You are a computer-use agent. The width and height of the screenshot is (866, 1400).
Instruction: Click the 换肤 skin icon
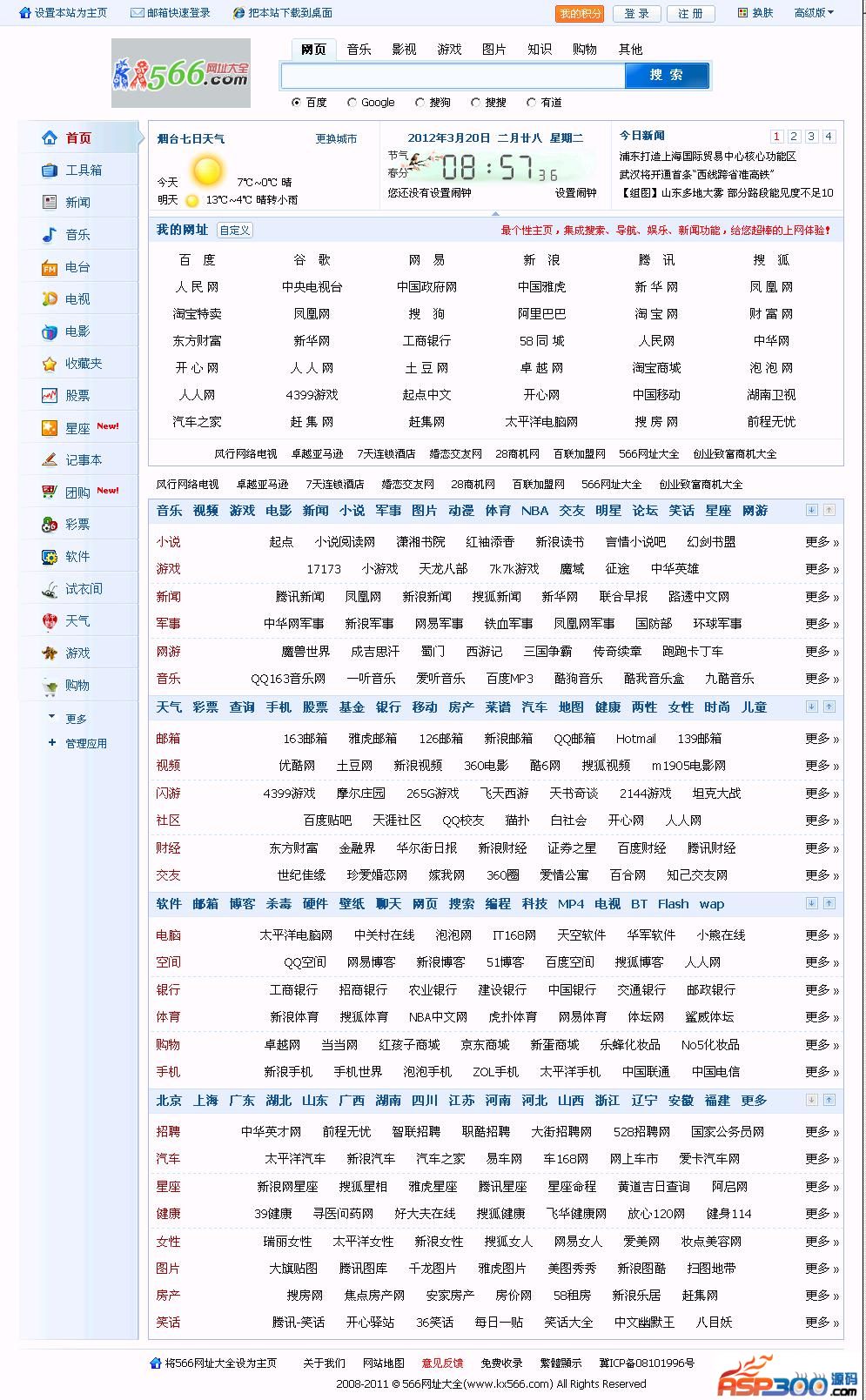[742, 13]
